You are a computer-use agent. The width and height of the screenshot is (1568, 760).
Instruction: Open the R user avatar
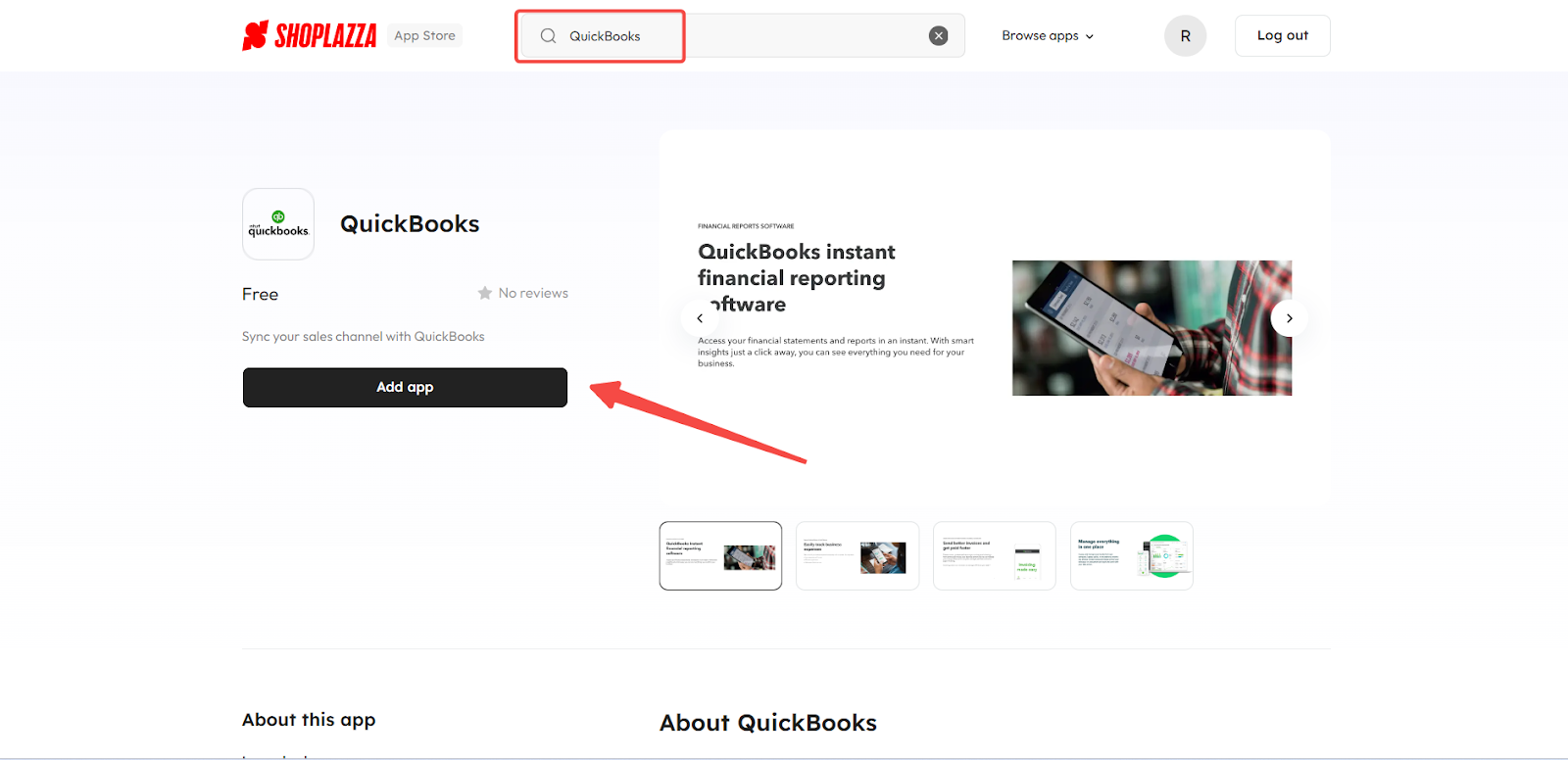[1185, 36]
